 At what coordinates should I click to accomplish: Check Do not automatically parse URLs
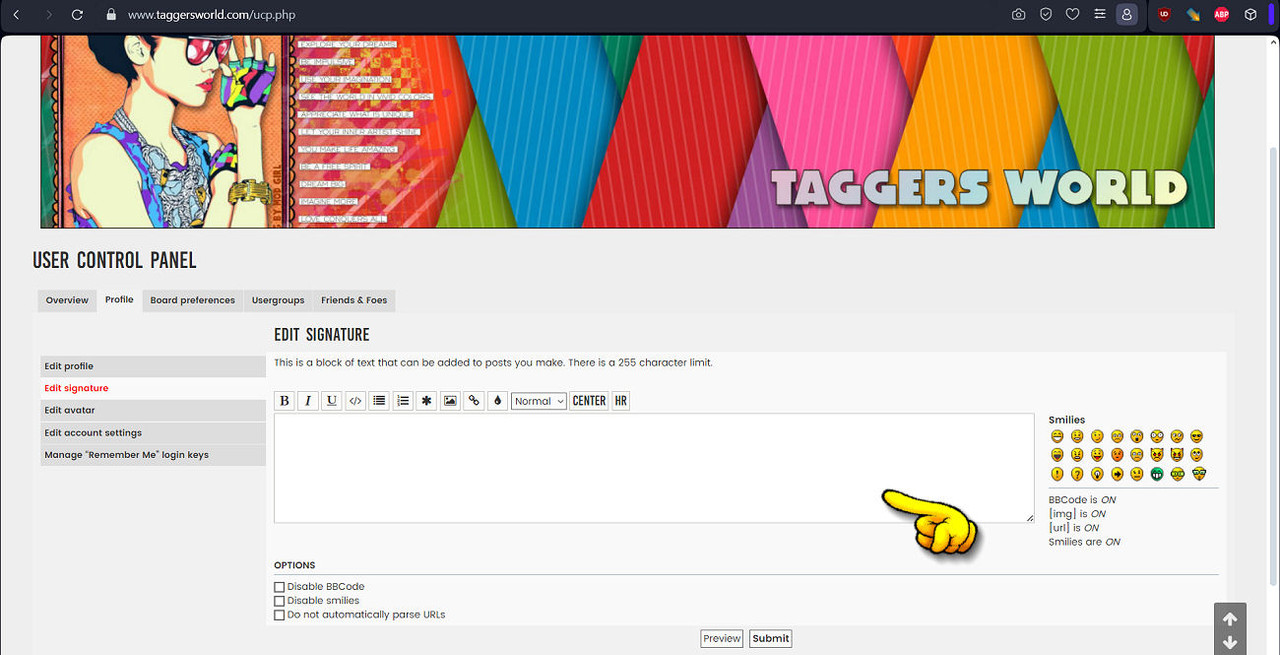click(279, 615)
